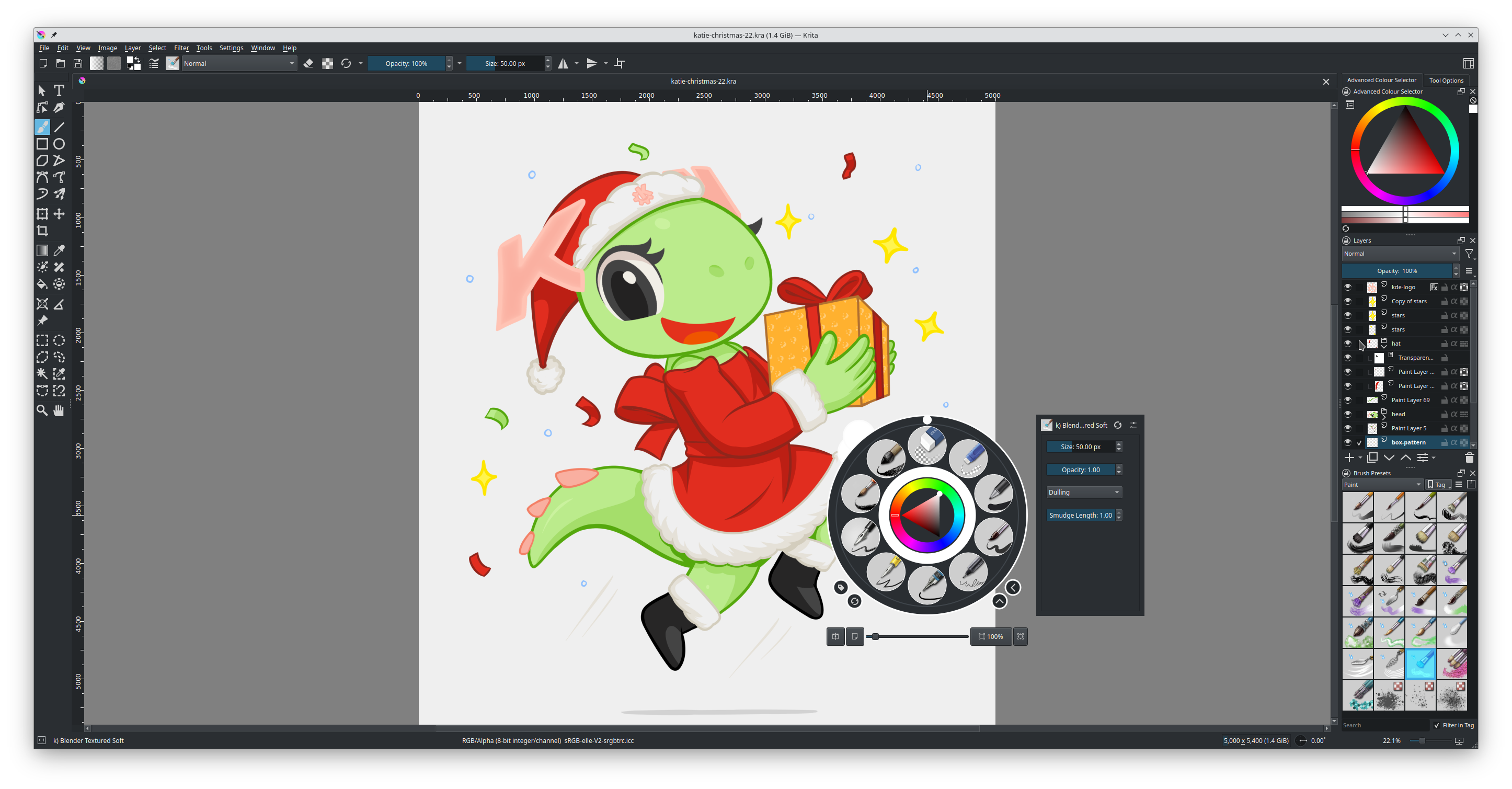Hide the kde-logo layer

(1348, 287)
